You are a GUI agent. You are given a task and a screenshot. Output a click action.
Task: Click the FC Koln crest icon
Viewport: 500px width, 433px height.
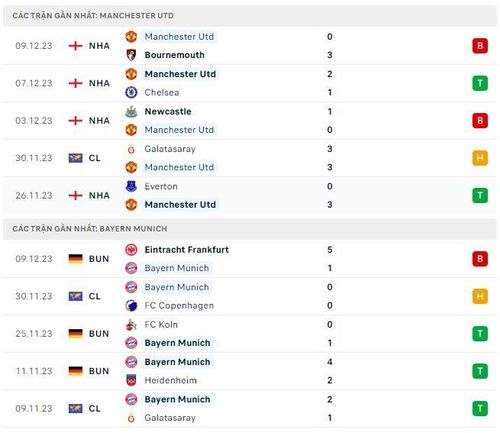[x=131, y=325]
